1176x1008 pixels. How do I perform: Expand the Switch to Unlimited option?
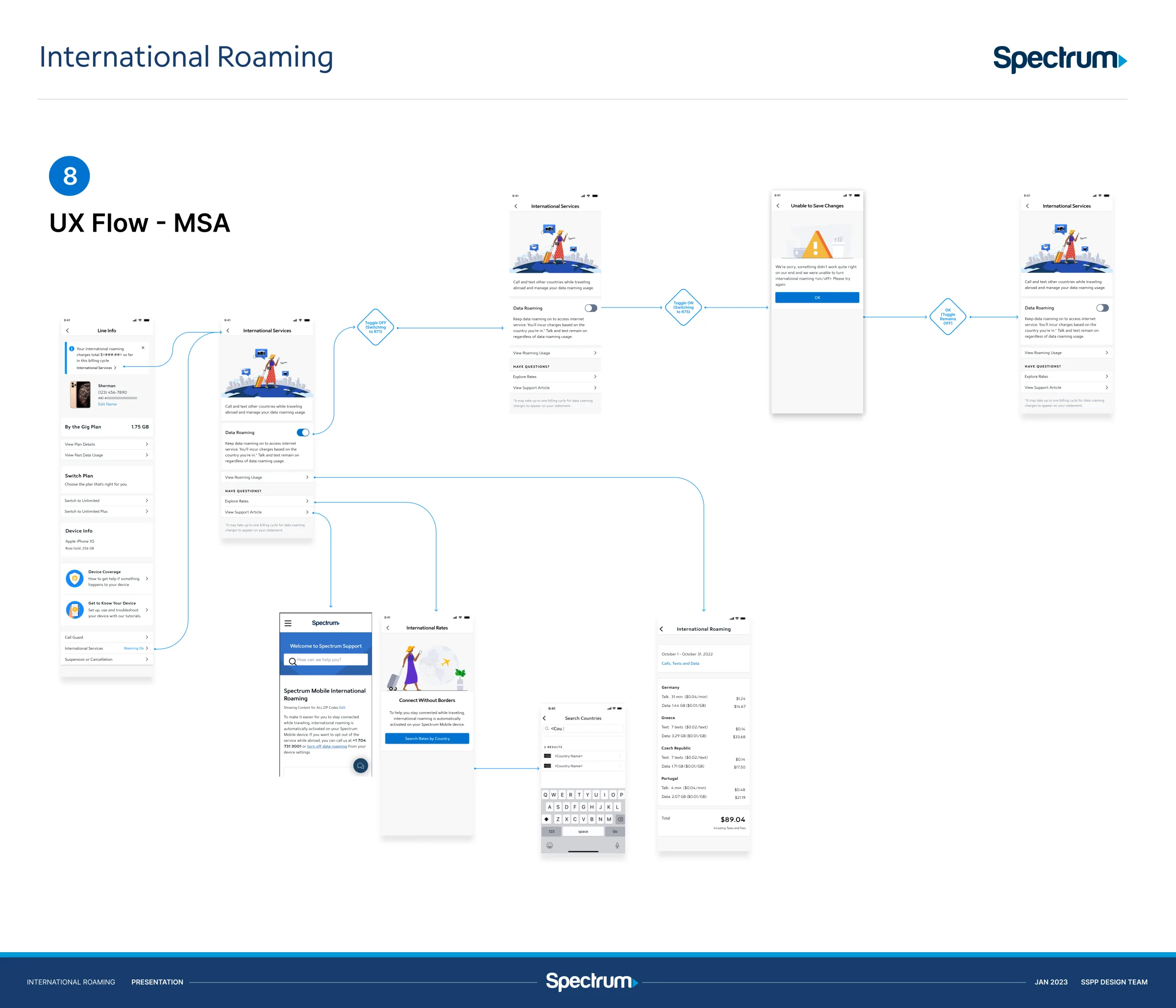(x=106, y=500)
